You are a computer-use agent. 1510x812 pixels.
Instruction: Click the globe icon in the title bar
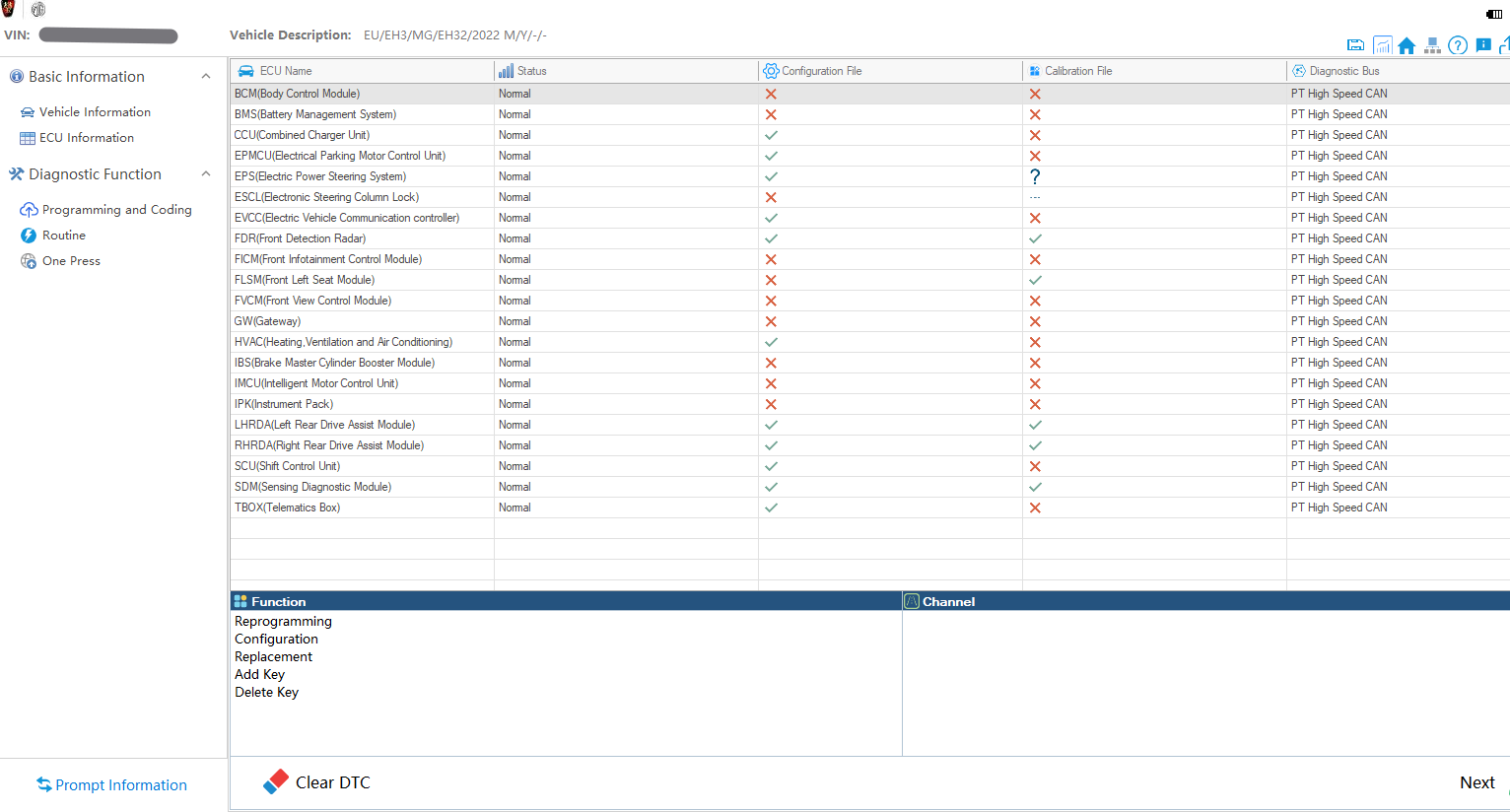[38, 10]
